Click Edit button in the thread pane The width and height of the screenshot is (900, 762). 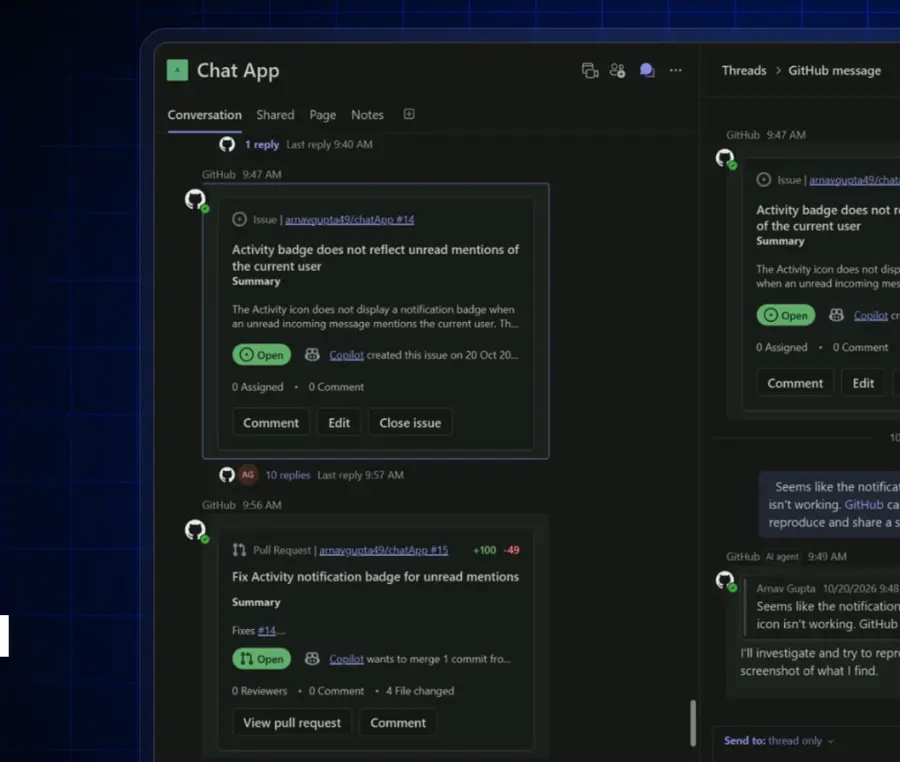(x=863, y=383)
